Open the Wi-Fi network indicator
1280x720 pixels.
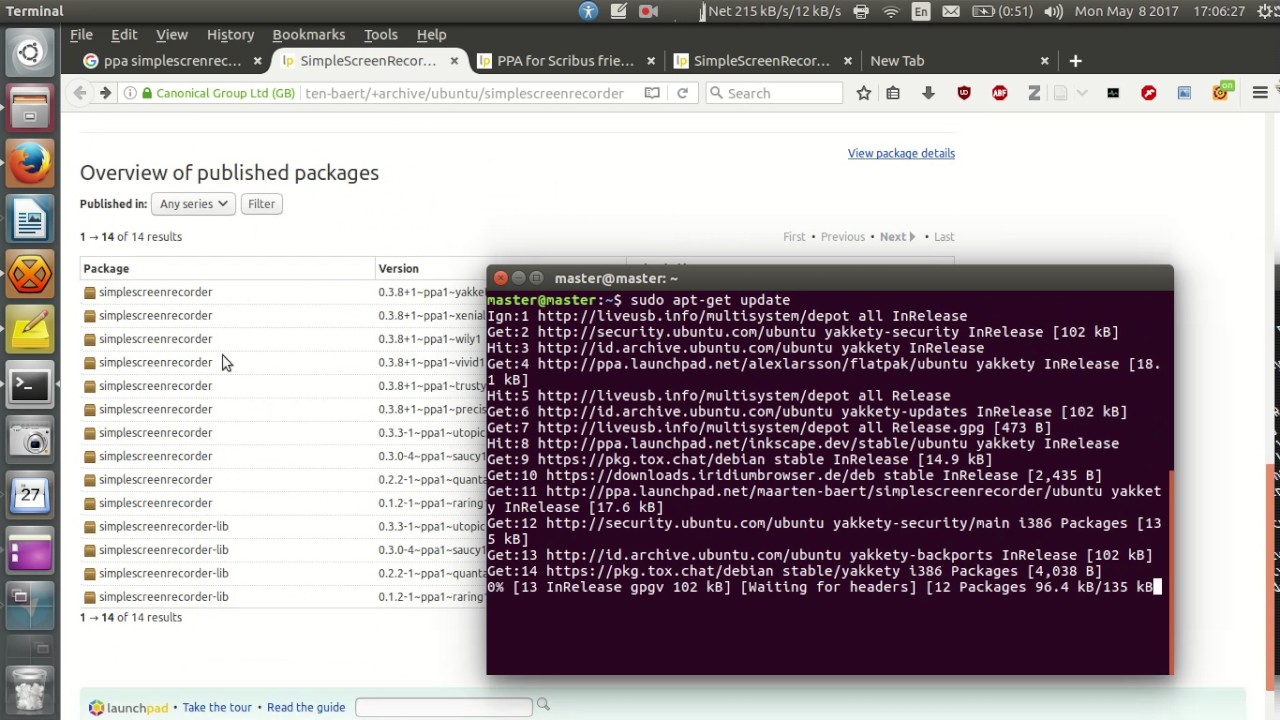(x=891, y=11)
